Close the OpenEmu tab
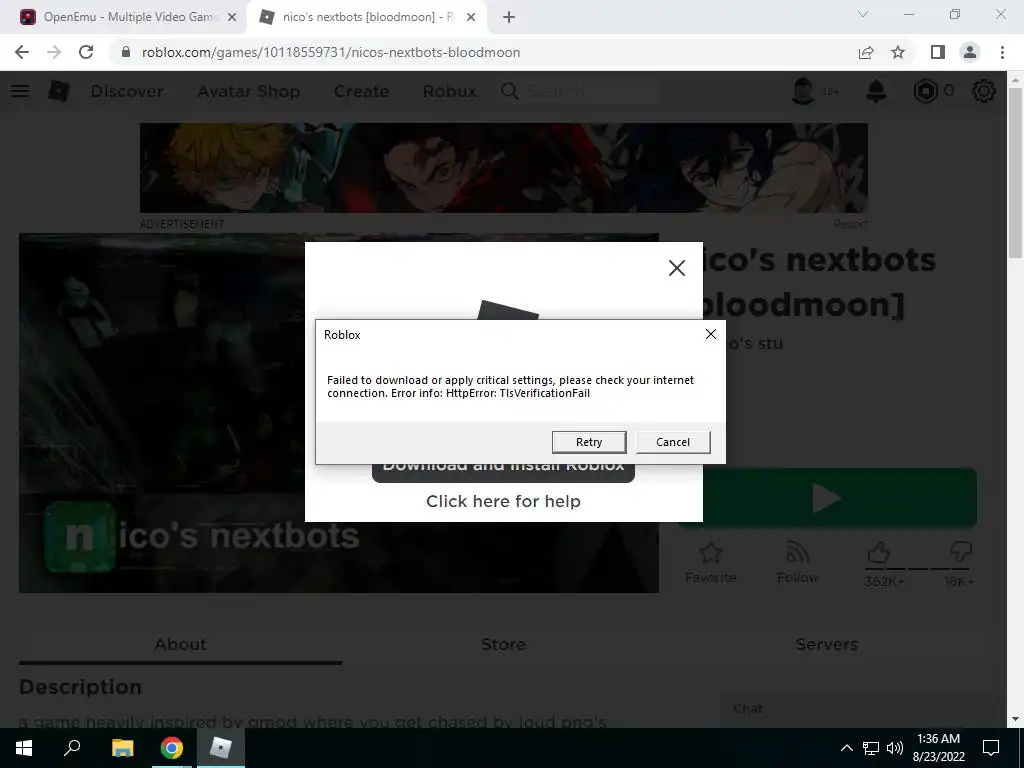 (231, 18)
